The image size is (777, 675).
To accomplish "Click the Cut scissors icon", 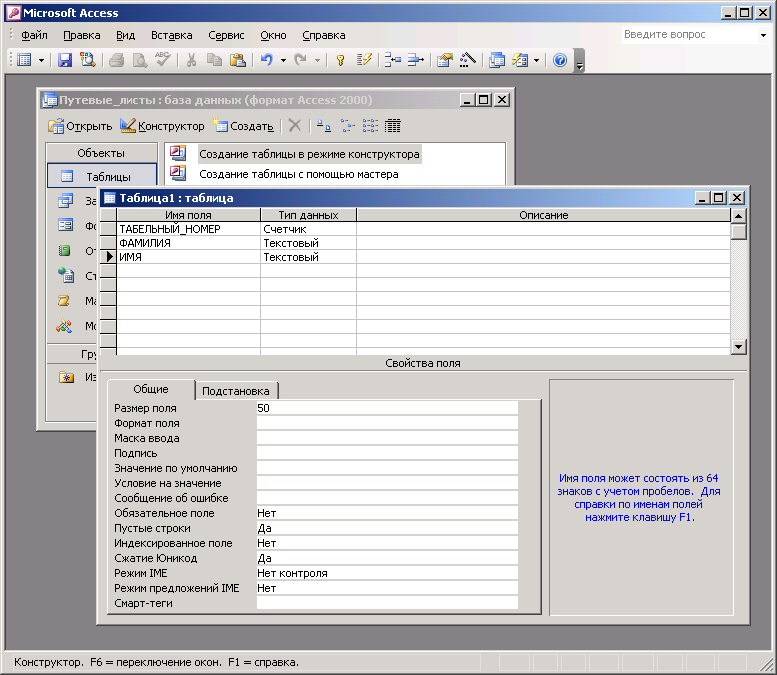I will (x=191, y=60).
